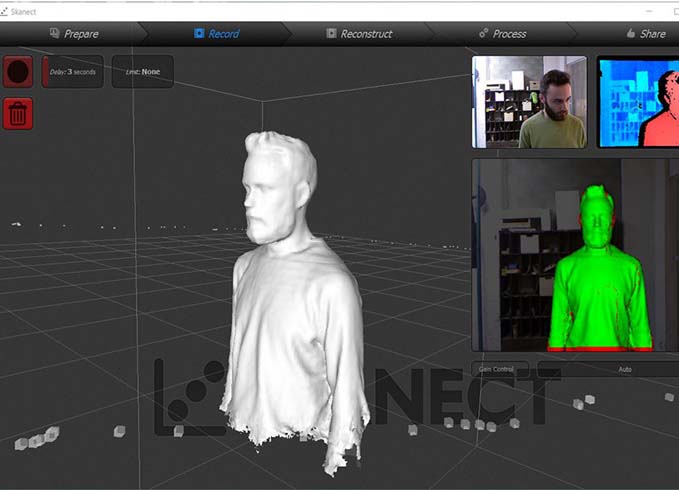
Task: Click the Process gears icon
Action: coord(483,33)
